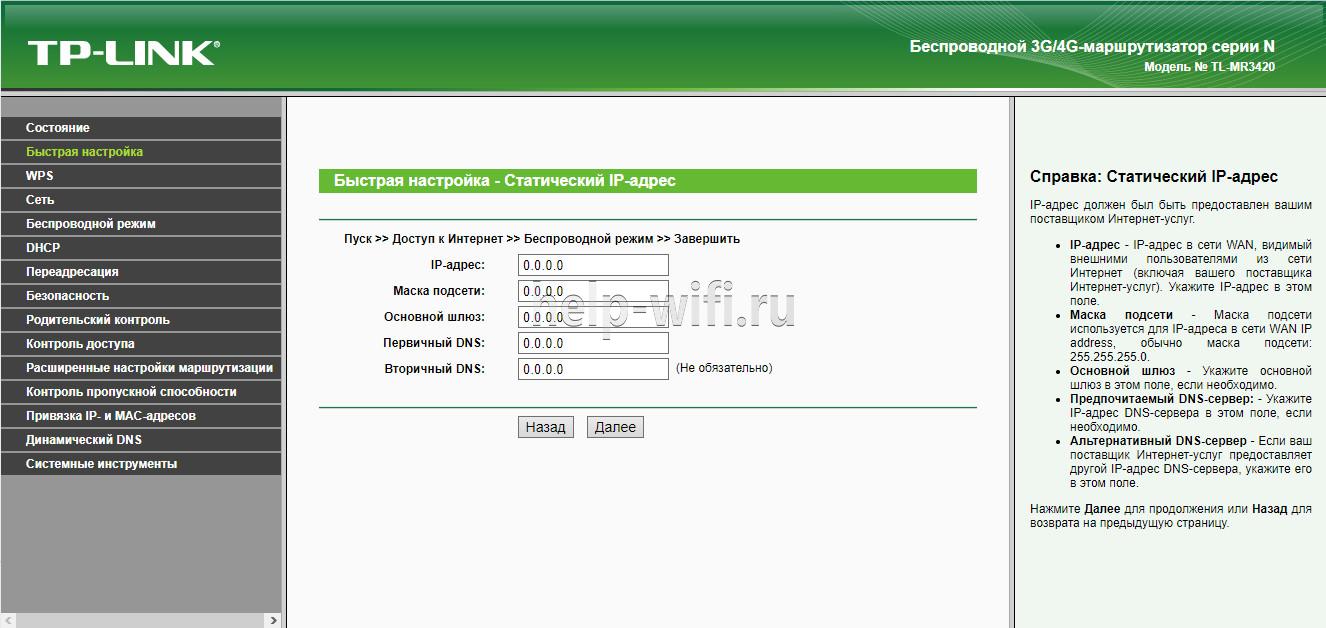Click the Далее button

615,427
